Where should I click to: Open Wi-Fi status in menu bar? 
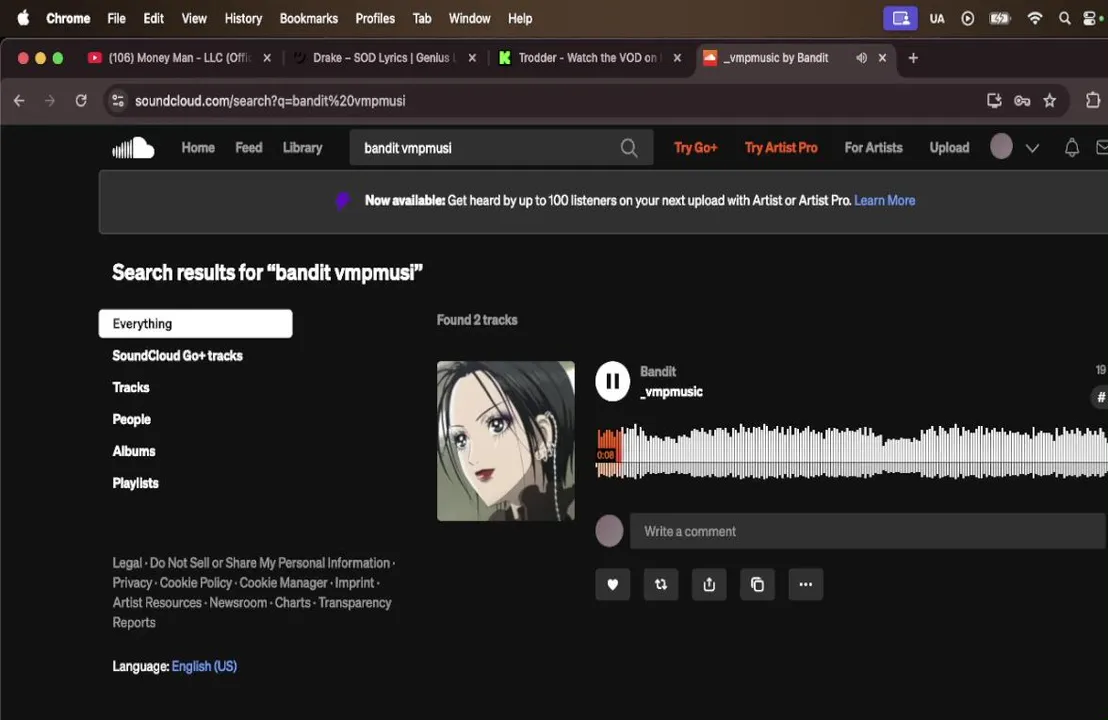coord(1035,18)
